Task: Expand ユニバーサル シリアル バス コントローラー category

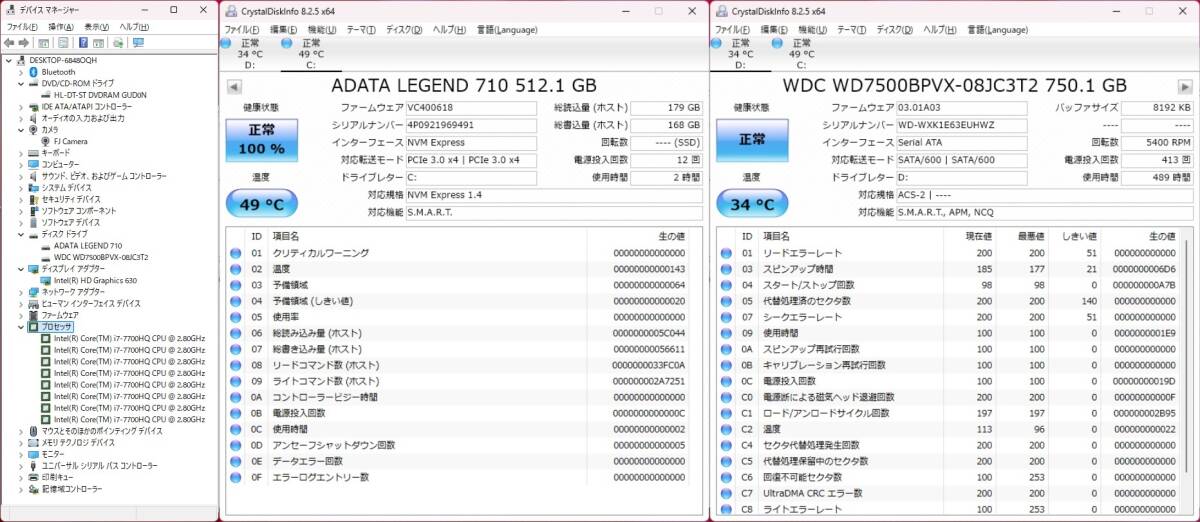Action: tap(22, 466)
